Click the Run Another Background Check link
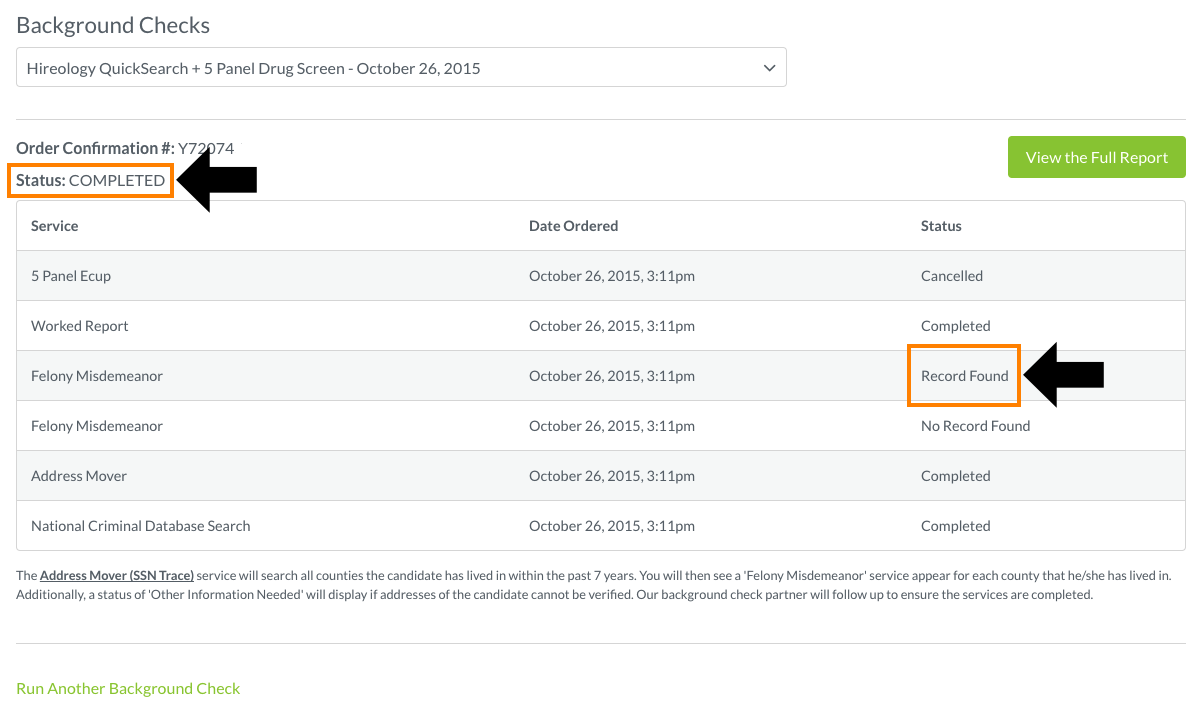This screenshot has height=711, width=1204. (128, 688)
